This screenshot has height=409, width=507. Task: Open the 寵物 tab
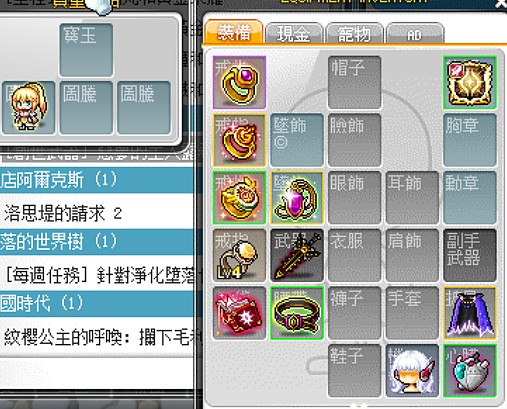coord(354,33)
